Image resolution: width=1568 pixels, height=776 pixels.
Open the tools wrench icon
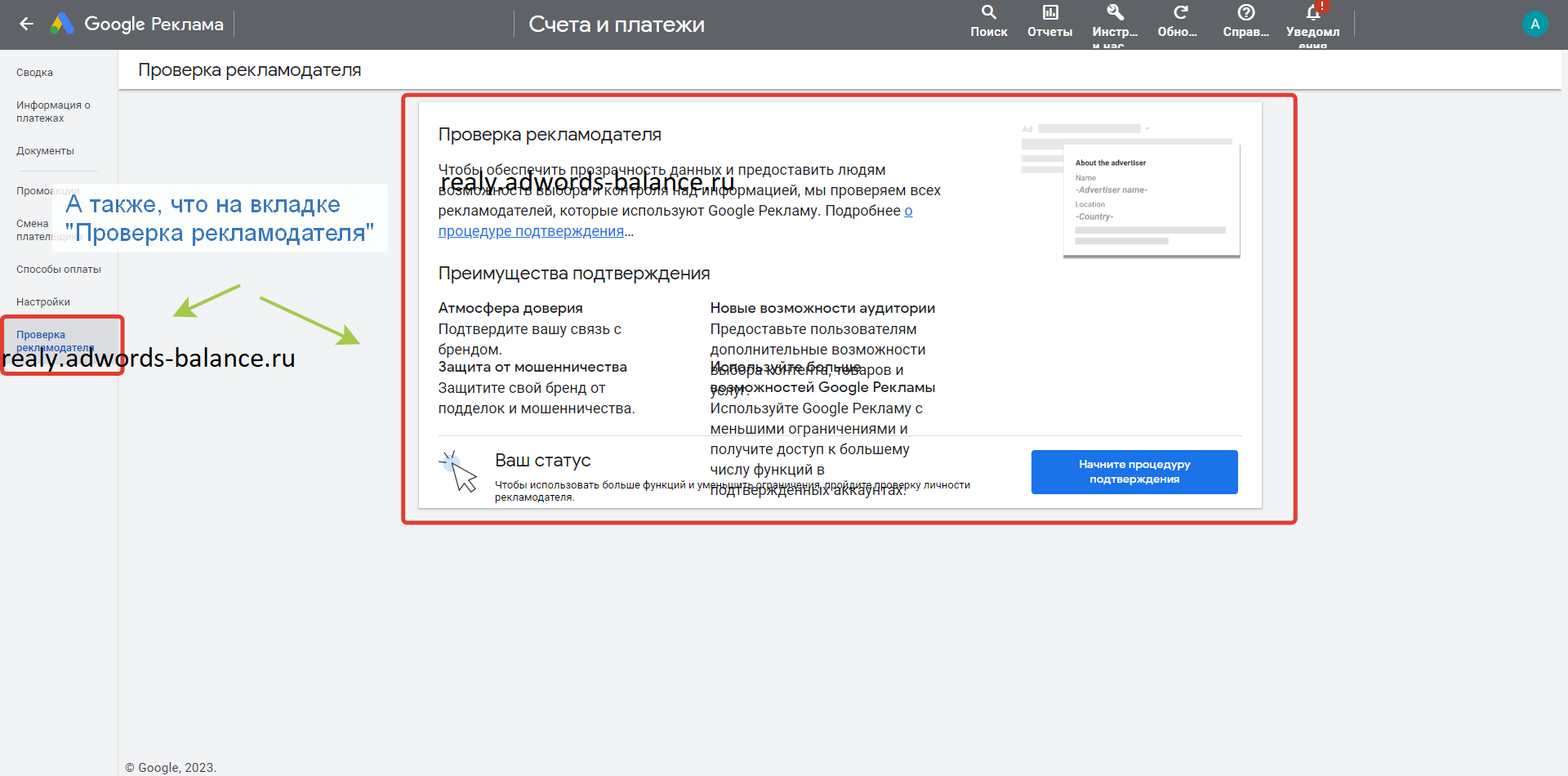tap(1115, 13)
